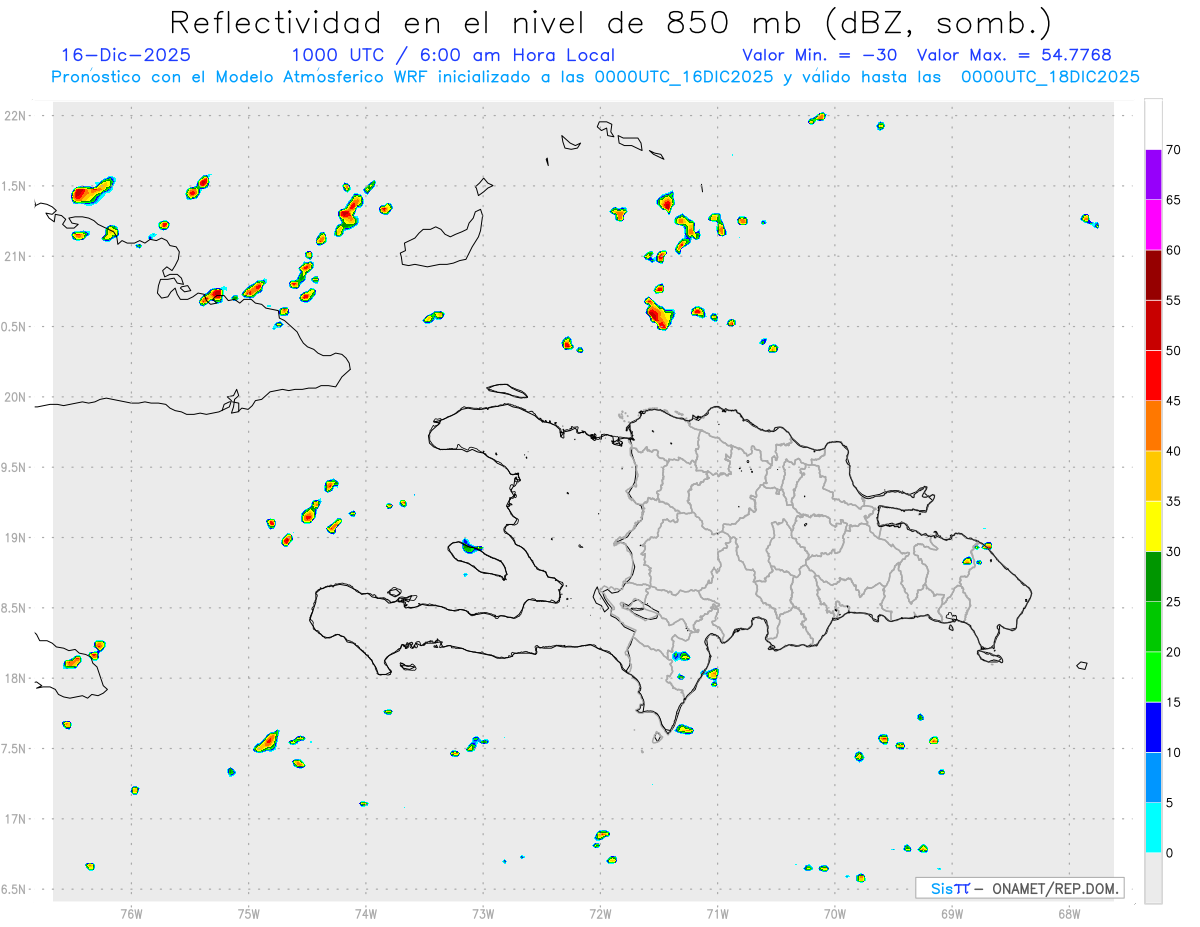Select the 'Valor Max. = 54.7768' readout
Screen dimensions: 1200x927
tap(1014, 55)
